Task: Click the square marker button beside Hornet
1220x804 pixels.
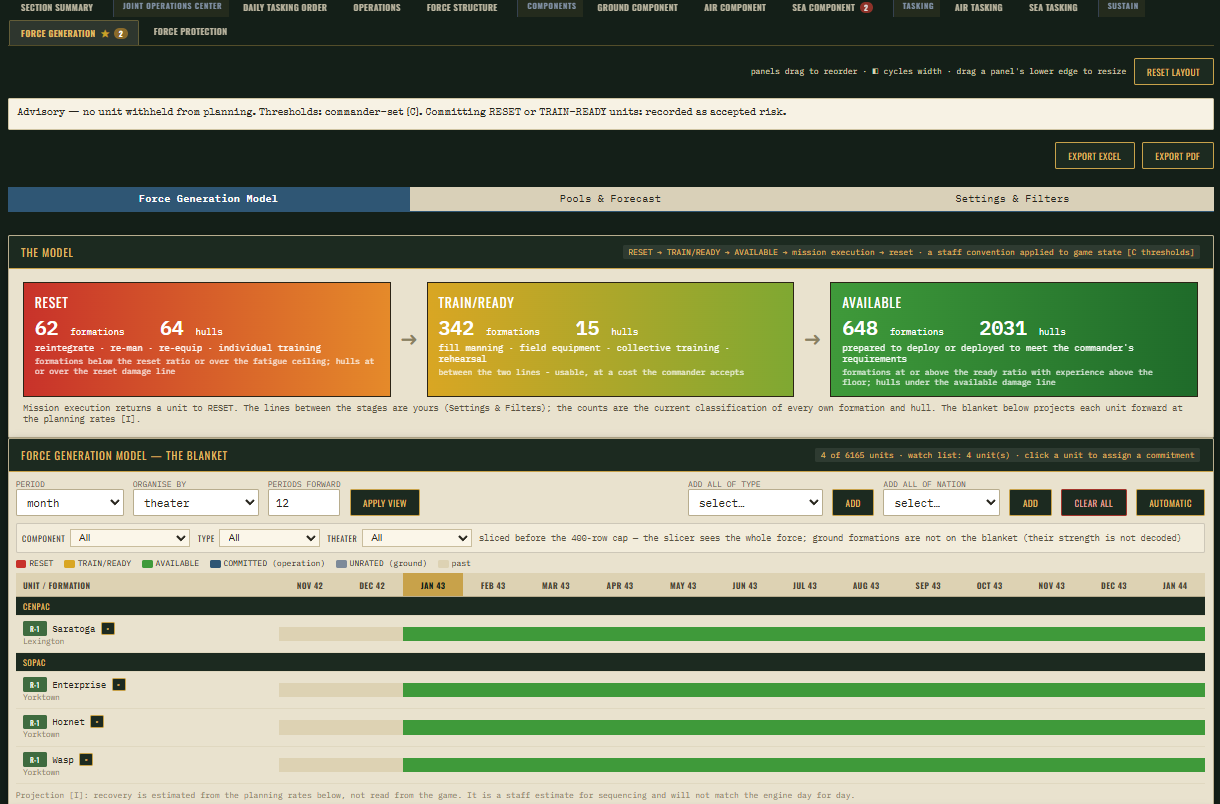Action: pyautogui.click(x=97, y=721)
